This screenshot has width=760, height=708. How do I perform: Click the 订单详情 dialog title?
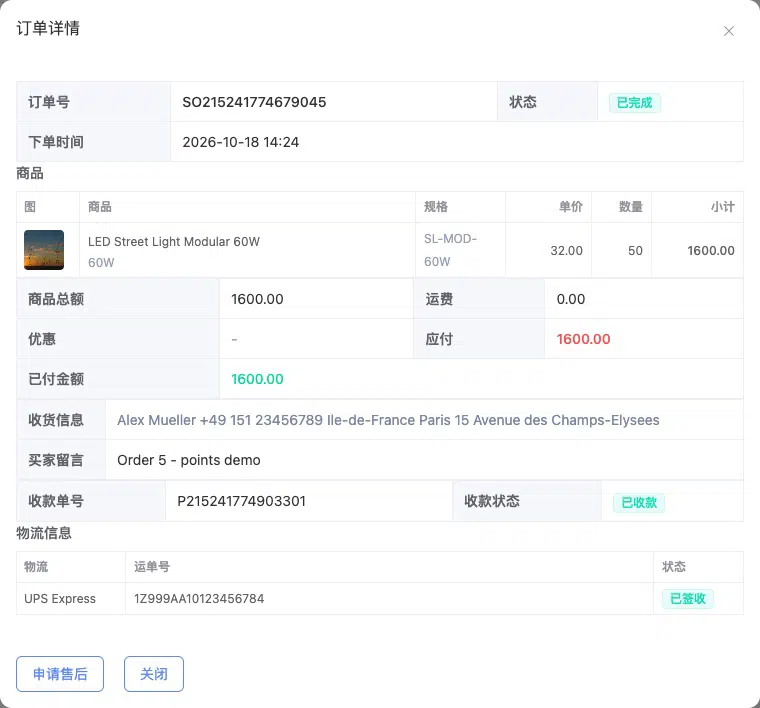tap(48, 28)
